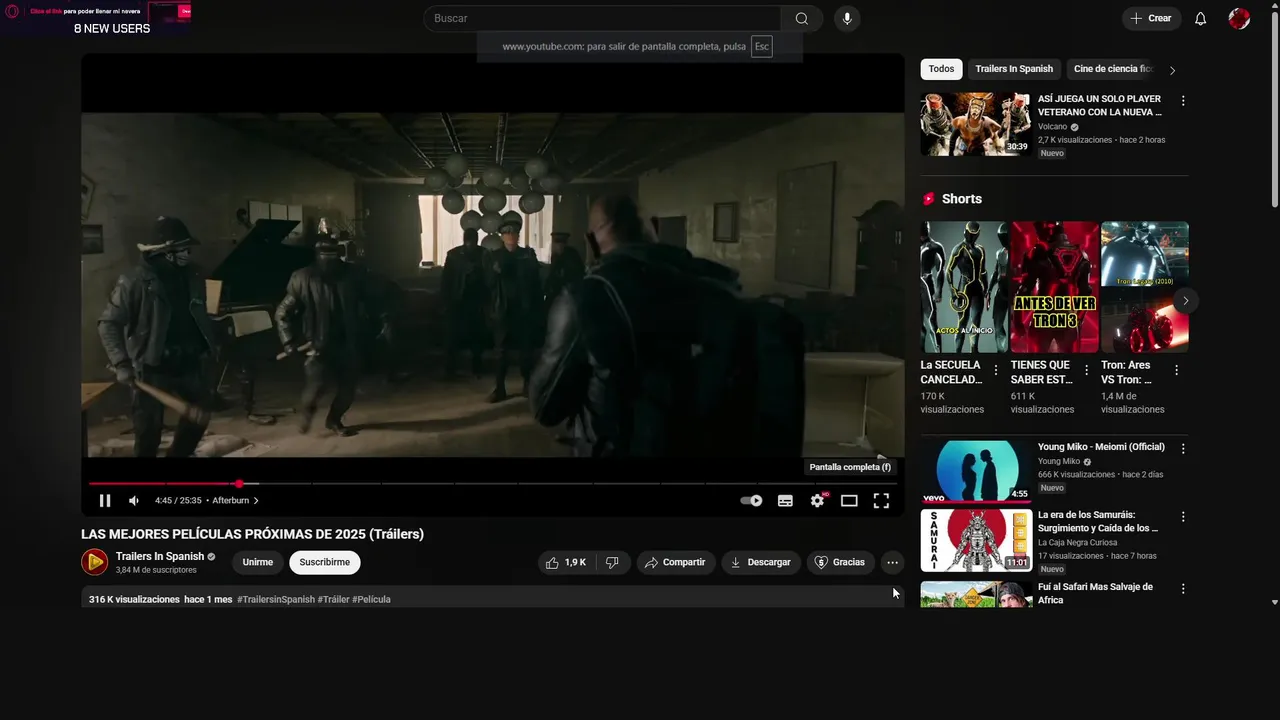Open options for Young Miko Meiomi video
The image size is (1280, 720).
point(1183,449)
